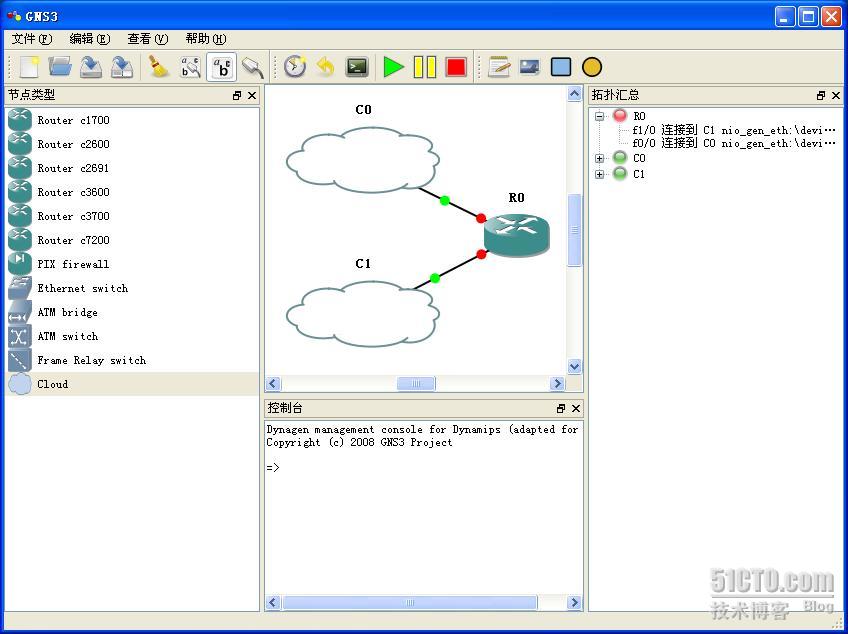Open console terminal icon in toolbar
This screenshot has width=848, height=634.
pos(357,67)
